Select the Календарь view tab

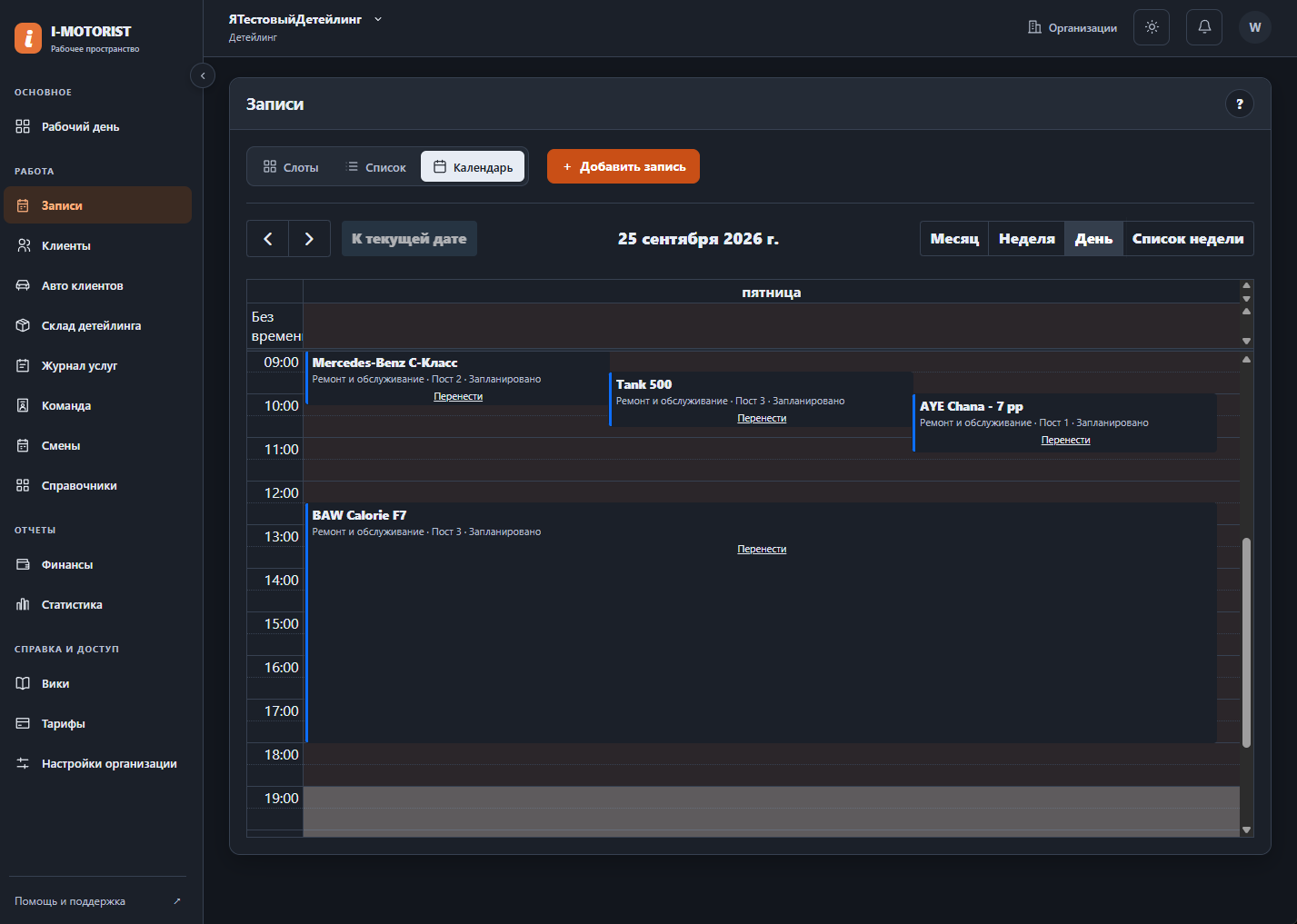point(473,167)
